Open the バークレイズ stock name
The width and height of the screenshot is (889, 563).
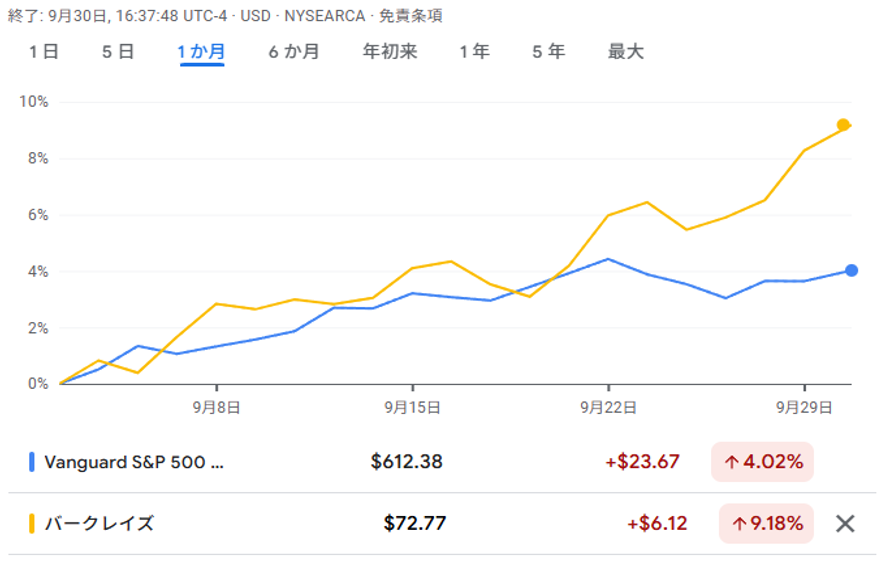tap(99, 523)
